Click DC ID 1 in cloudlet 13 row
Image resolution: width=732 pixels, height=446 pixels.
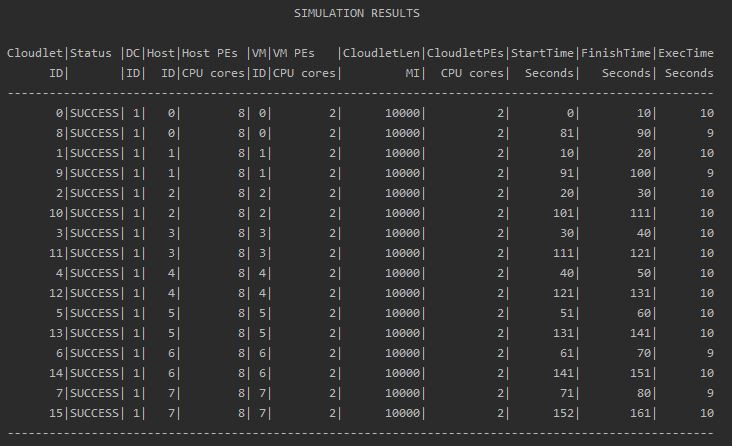point(136,333)
